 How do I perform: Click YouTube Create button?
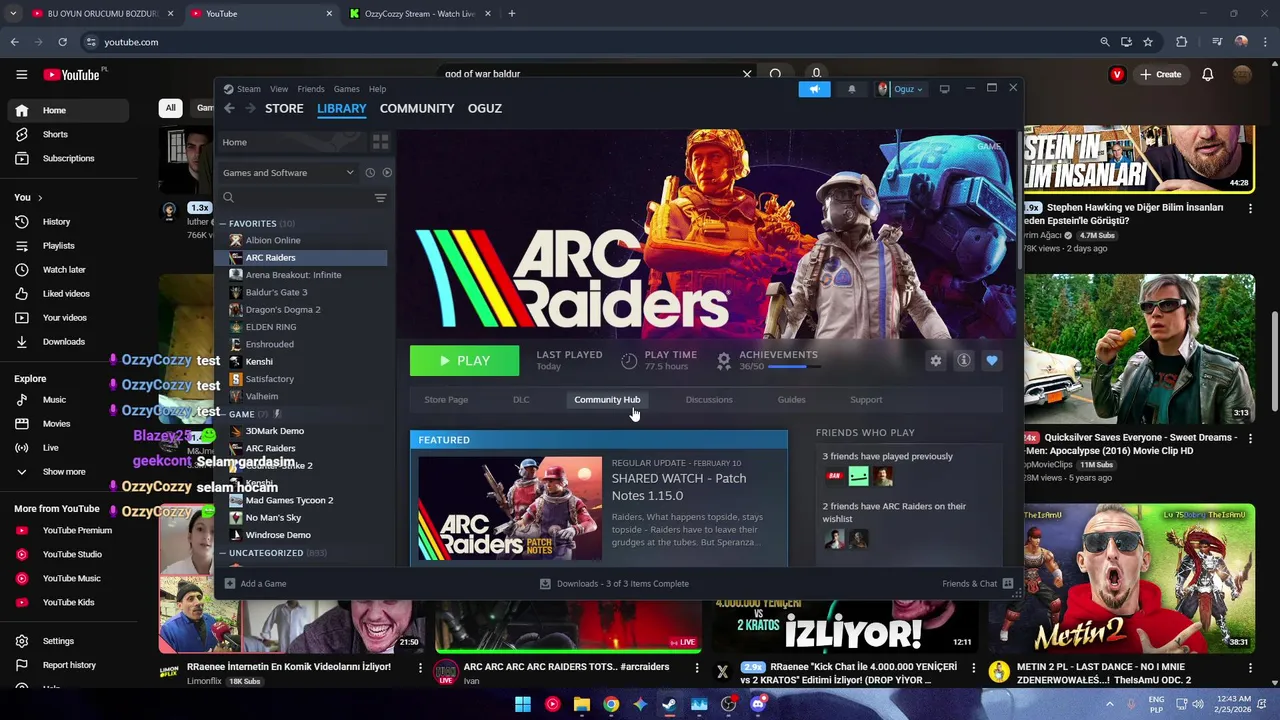tap(1160, 74)
